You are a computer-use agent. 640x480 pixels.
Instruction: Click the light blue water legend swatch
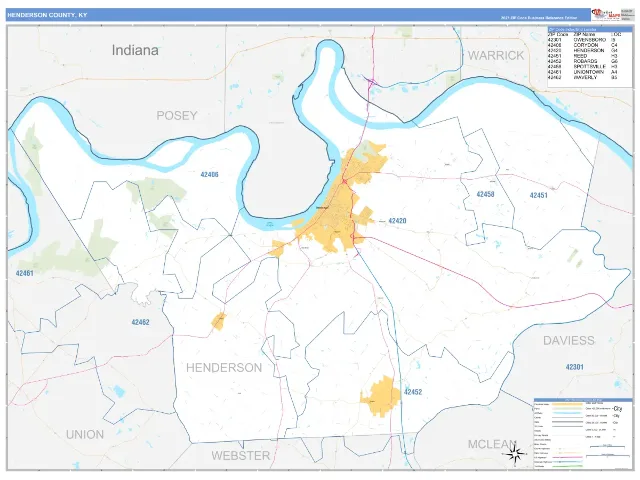tap(567, 413)
